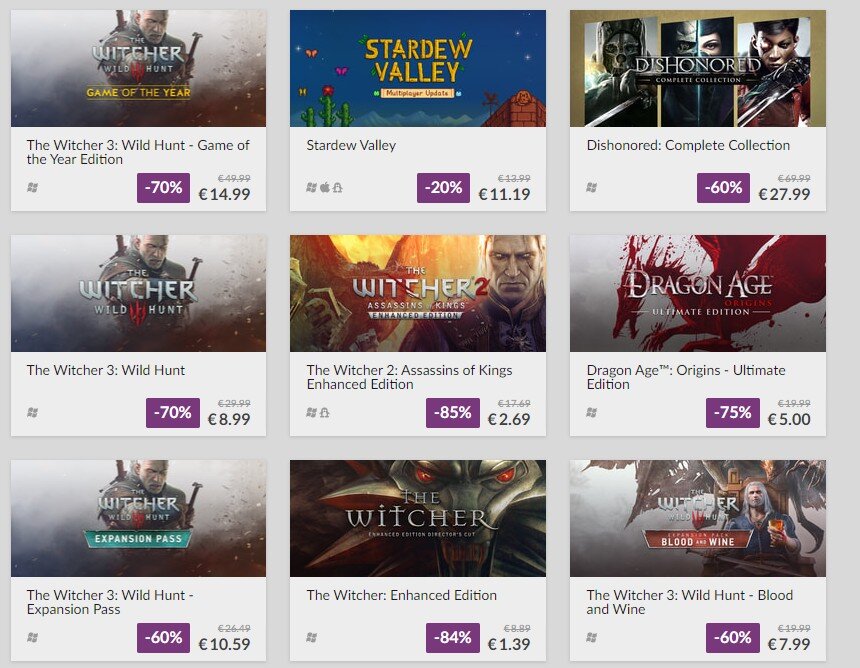The image size is (860, 668).
Task: Open The Witcher 3 Game of the Year thumbnail
Action: point(138,68)
